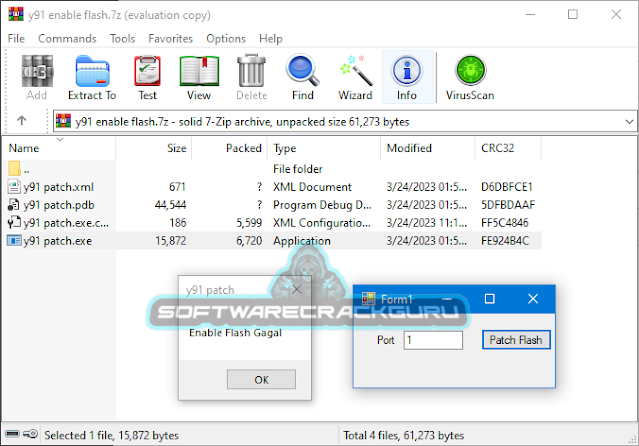Select the y91 patch.exe file name
The width and height of the screenshot is (639, 446).
pos(57,241)
